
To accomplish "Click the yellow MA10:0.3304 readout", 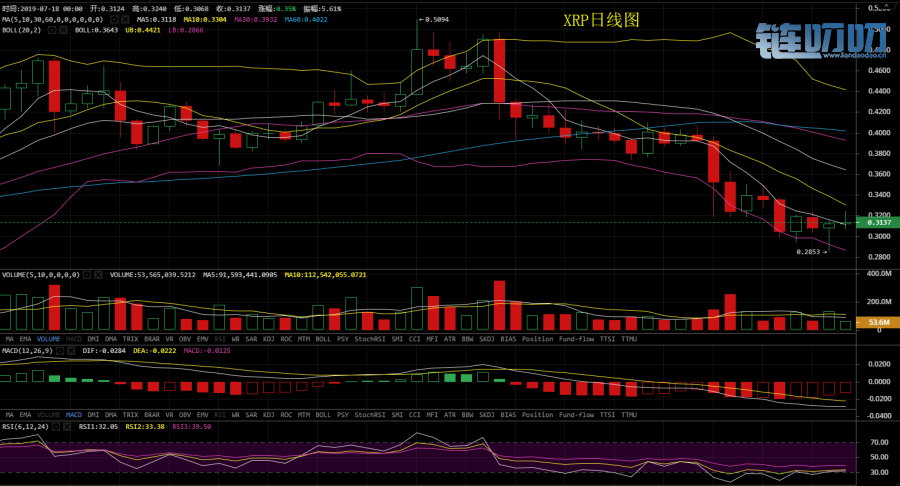I will tap(205, 20).
